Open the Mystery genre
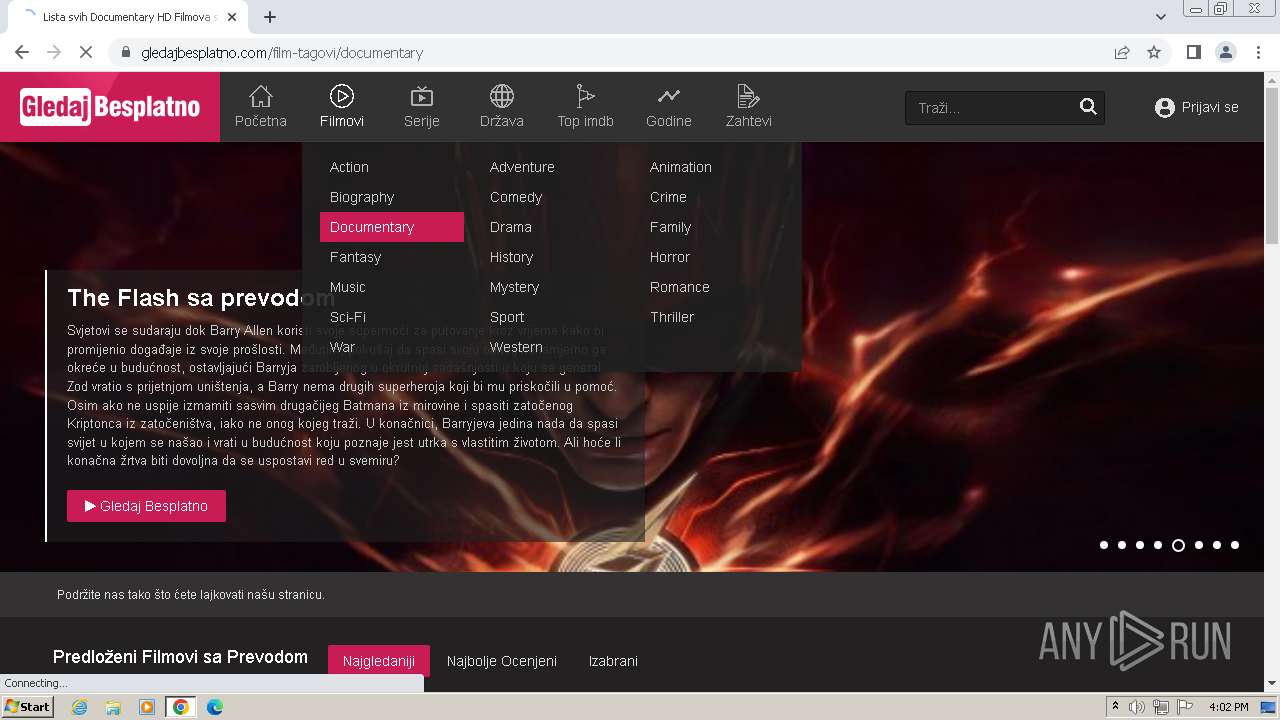 pyautogui.click(x=514, y=287)
